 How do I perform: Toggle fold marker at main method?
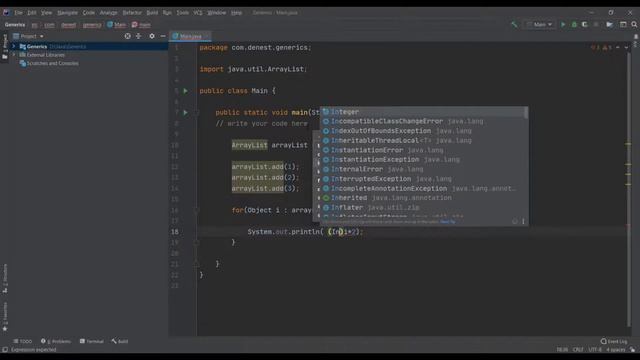(196, 112)
